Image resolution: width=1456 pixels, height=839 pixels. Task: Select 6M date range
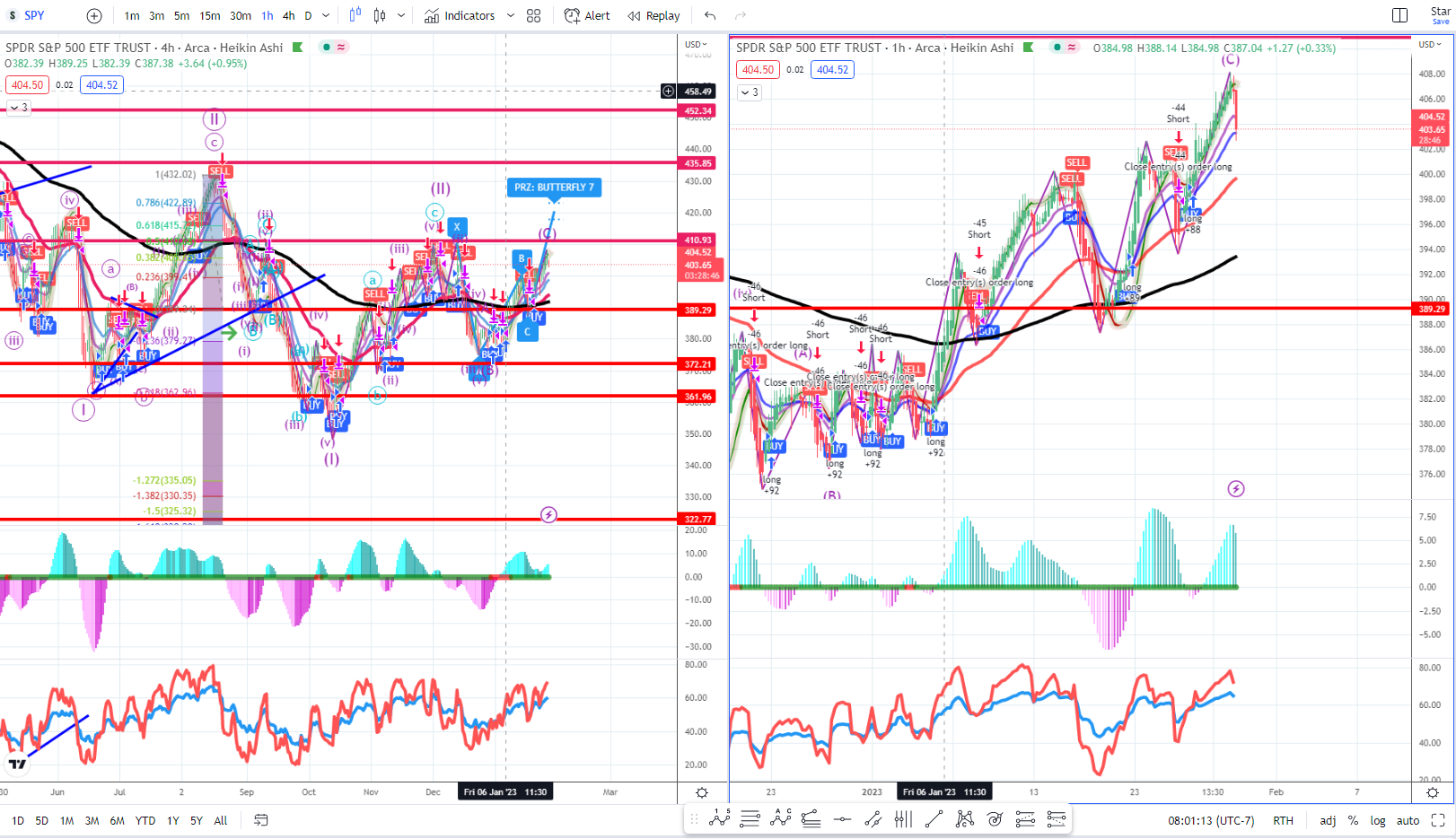coord(118,820)
